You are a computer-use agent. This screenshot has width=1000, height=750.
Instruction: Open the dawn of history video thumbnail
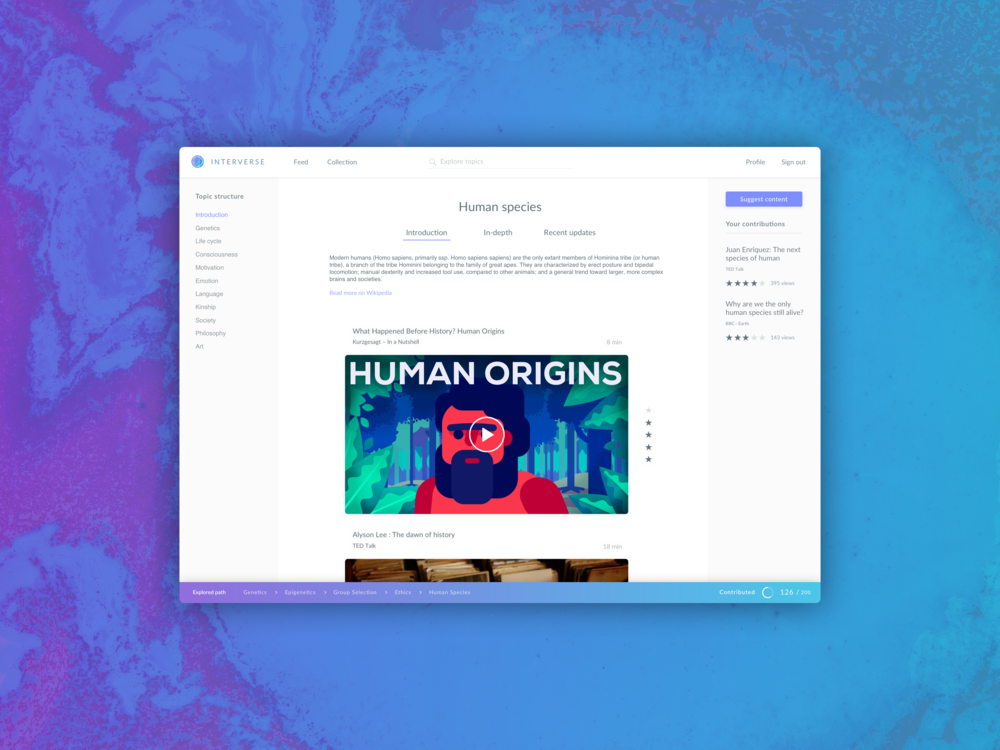[487, 570]
